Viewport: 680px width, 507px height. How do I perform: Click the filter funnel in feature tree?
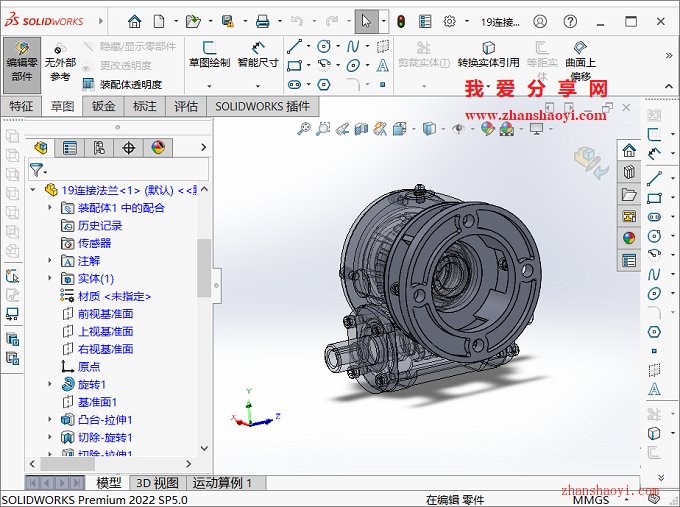[x=36, y=170]
